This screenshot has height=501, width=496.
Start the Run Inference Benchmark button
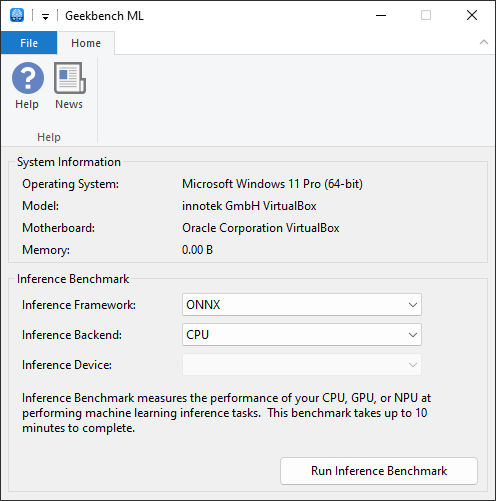coord(379,471)
